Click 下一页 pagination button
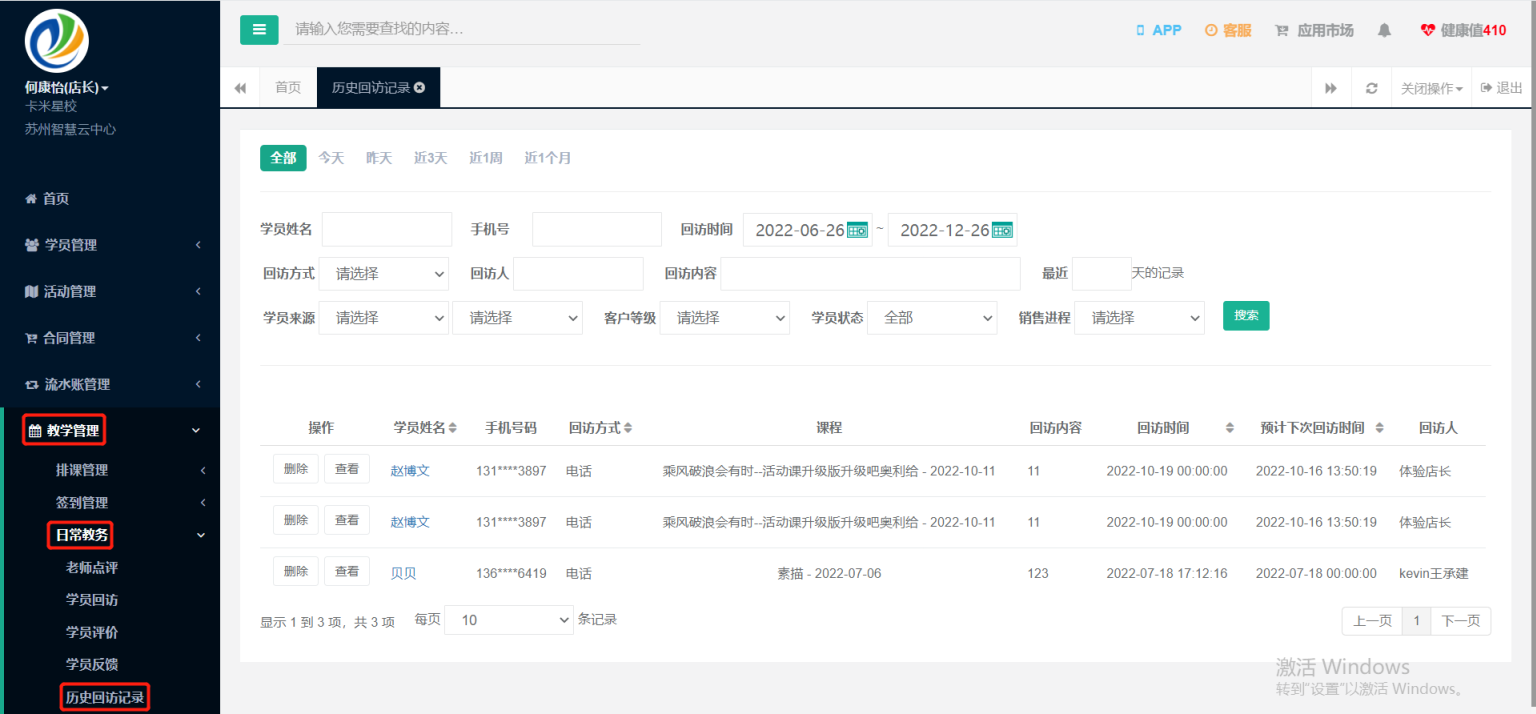This screenshot has width=1536, height=714. (1461, 621)
